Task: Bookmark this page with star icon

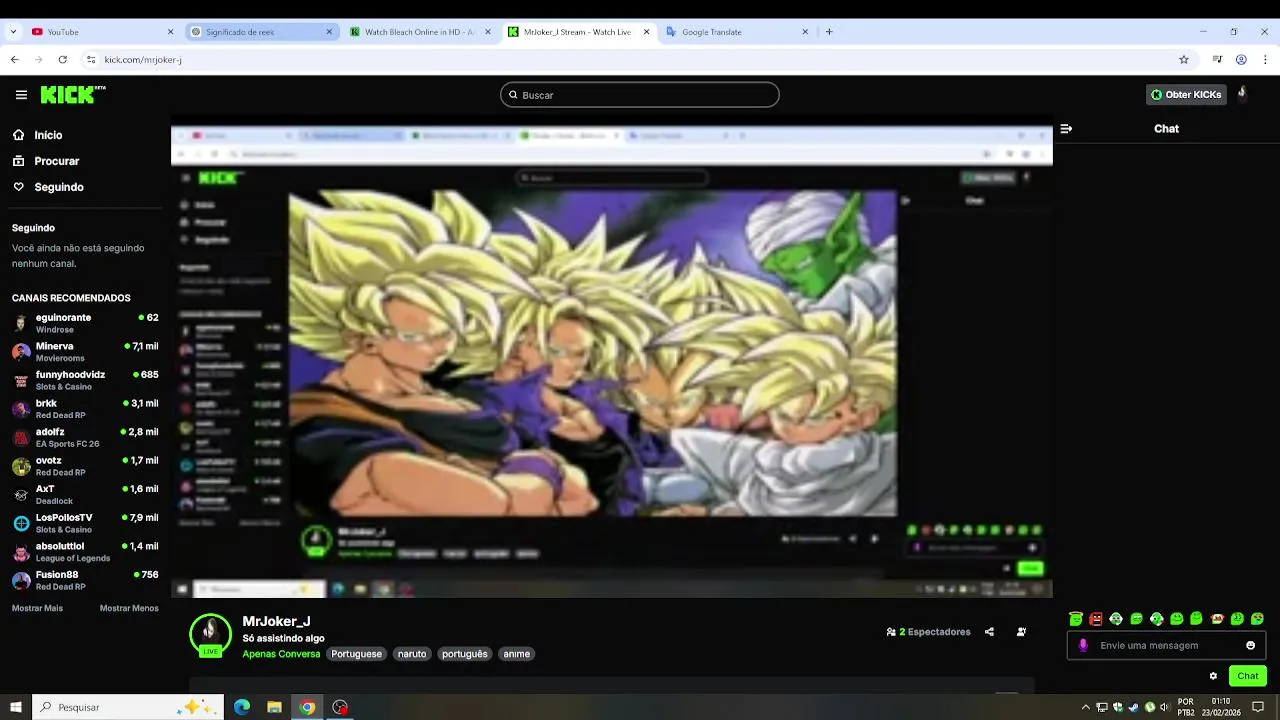Action: 1184,59
